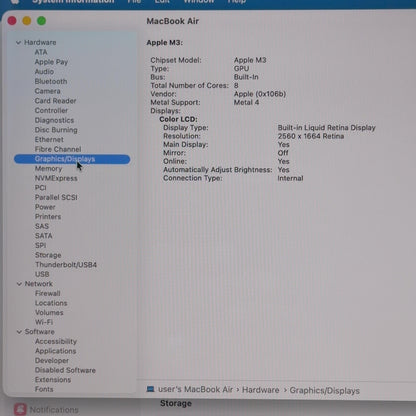
Task: Click the Apple logo in menu bar
Action: [x=15, y=1]
